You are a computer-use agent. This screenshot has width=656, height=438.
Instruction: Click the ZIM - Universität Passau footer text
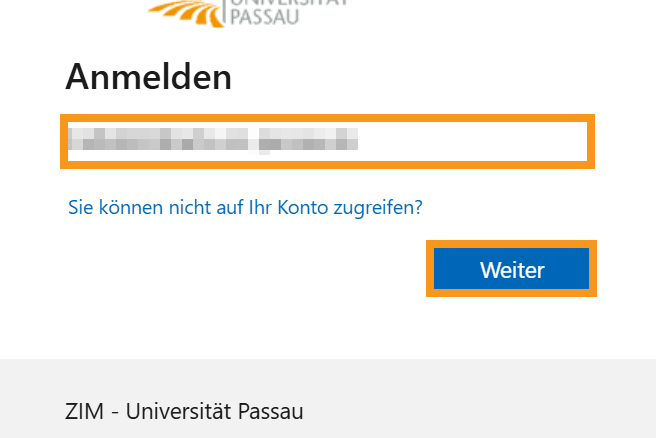tap(184, 411)
